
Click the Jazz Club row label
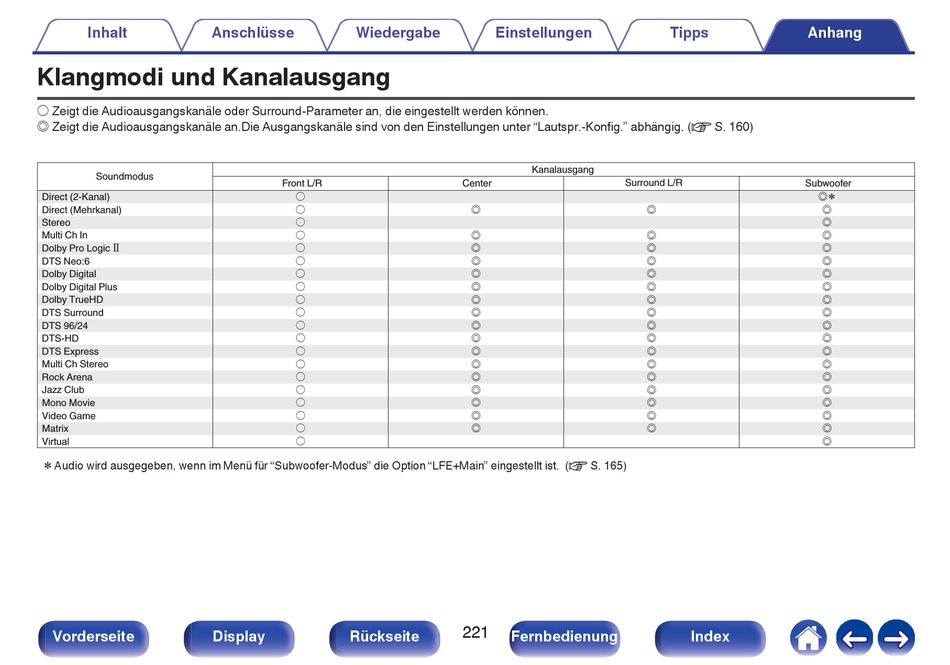pos(62,390)
